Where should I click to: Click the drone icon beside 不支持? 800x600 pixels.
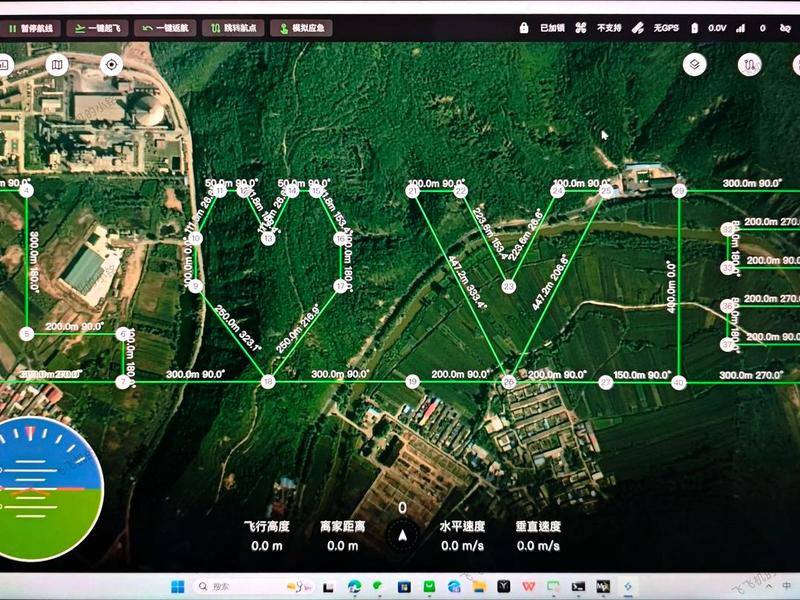coord(581,28)
